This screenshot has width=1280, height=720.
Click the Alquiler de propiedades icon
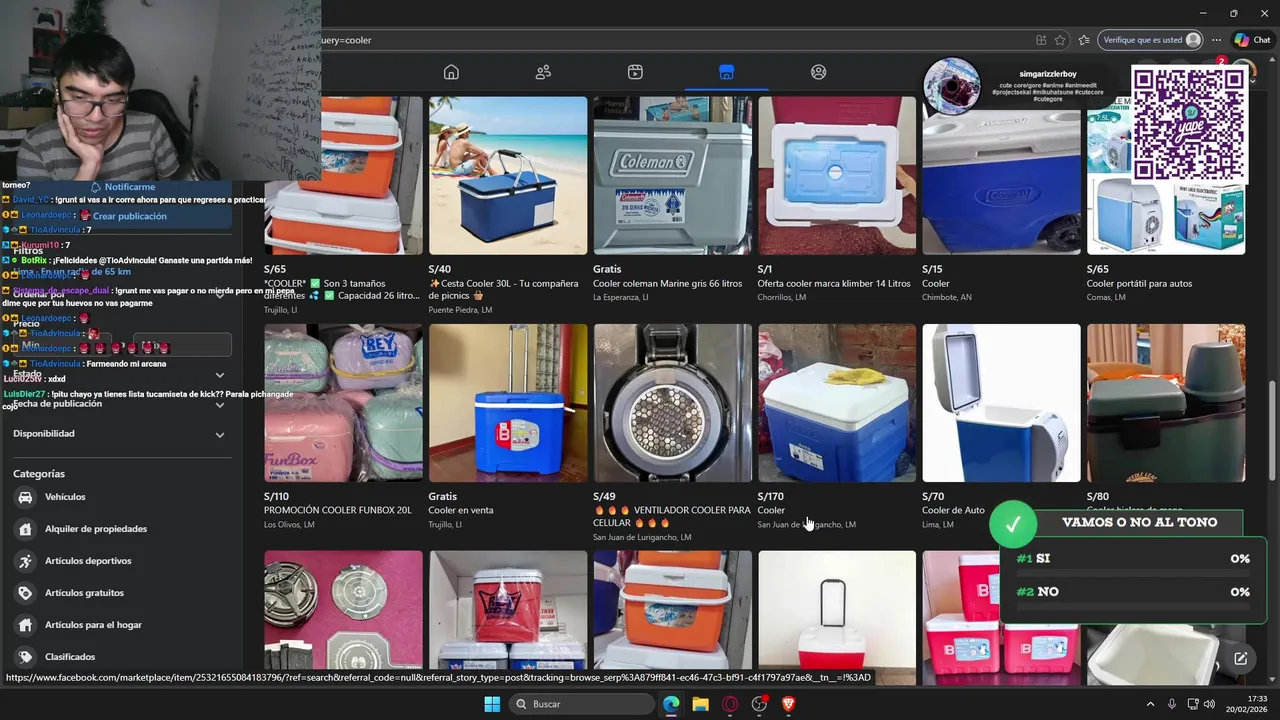[25, 529]
